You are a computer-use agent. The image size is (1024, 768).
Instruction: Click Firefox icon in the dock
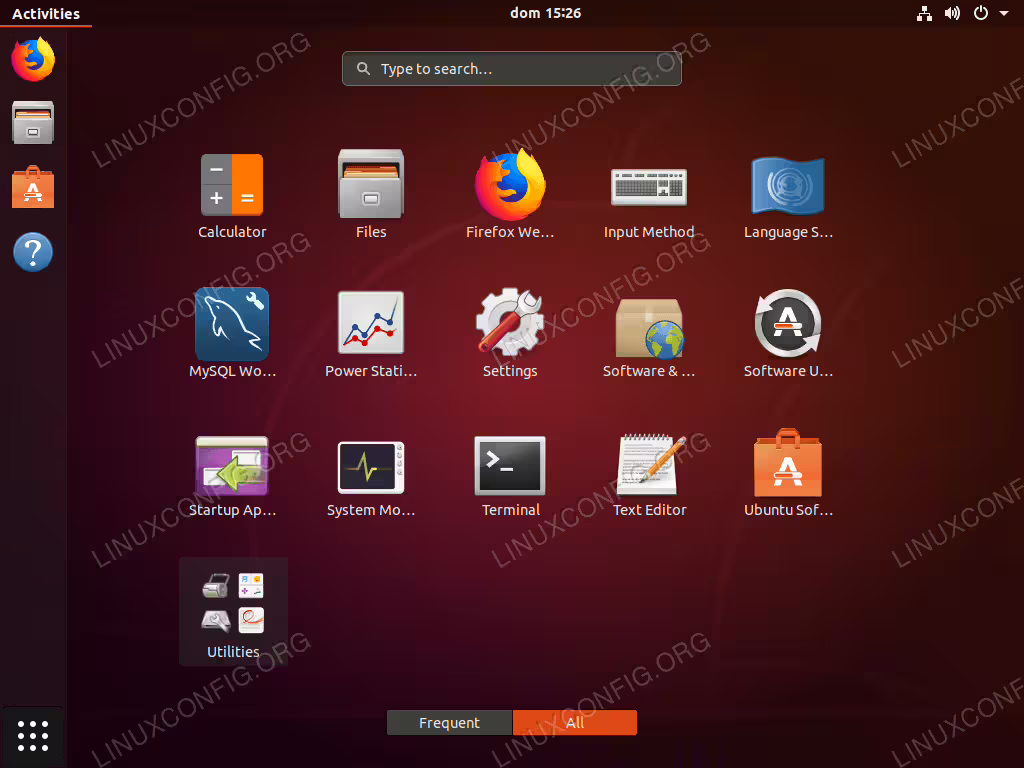pos(33,59)
